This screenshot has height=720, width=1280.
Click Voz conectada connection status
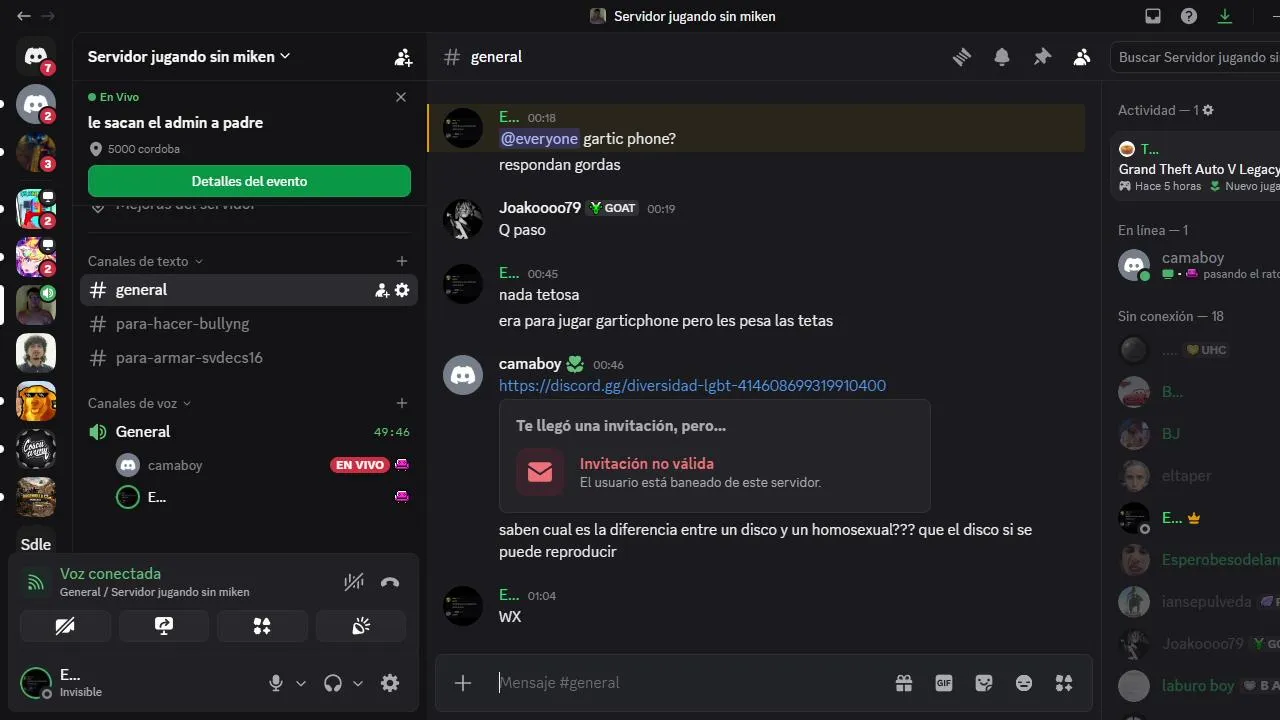pyautogui.click(x=110, y=574)
